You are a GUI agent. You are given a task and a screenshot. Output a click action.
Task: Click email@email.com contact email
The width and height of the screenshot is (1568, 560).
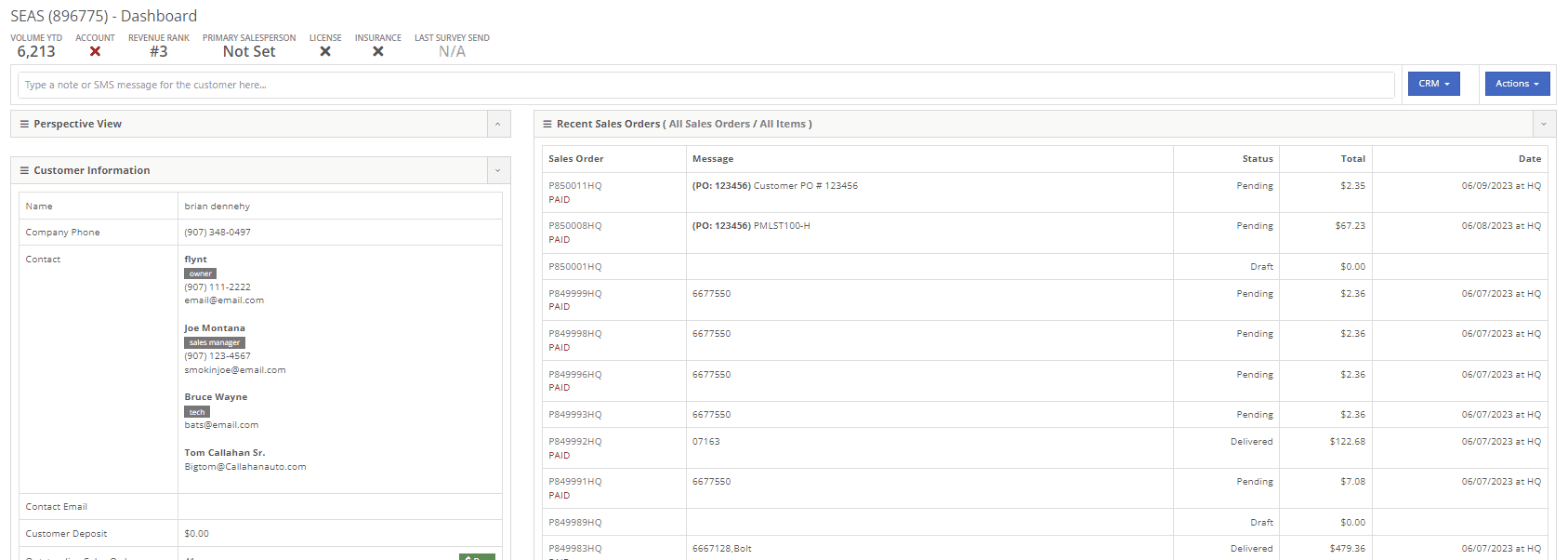(x=224, y=300)
